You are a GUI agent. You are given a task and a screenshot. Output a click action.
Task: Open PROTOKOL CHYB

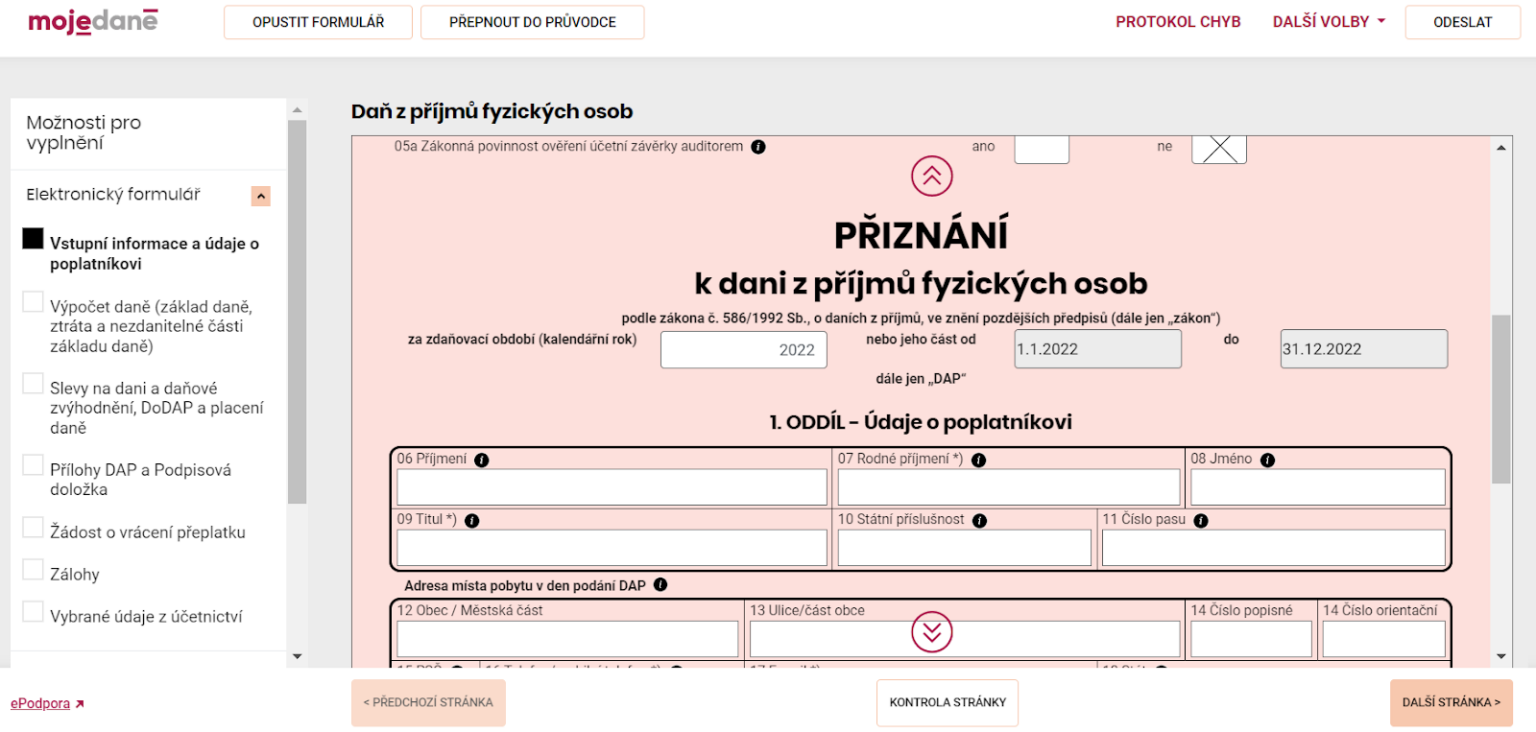[1178, 20]
